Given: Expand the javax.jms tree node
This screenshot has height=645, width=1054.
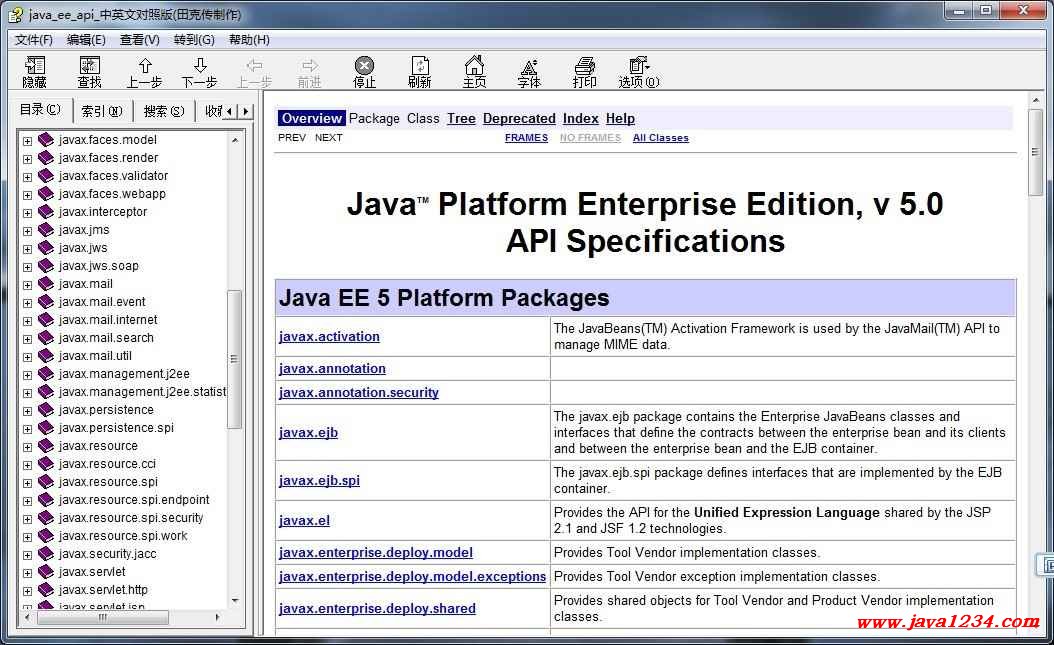Looking at the screenshot, I should [x=28, y=231].
